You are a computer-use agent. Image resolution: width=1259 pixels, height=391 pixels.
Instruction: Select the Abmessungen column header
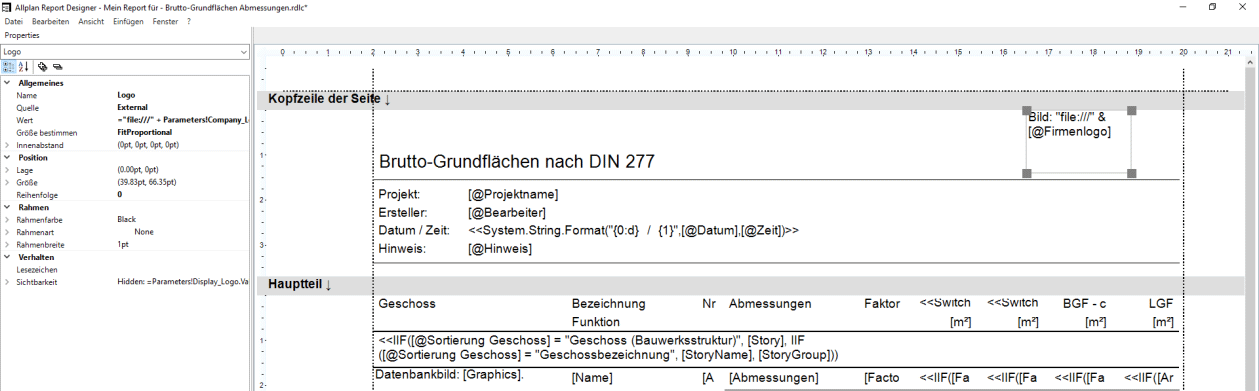click(x=770, y=303)
